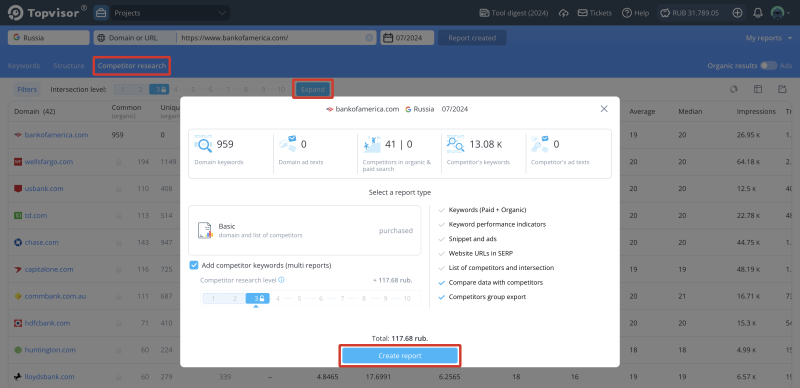Viewport: 800px width, 388px height.
Task: Click the Competitors in organic icon
Action: pyautogui.click(x=371, y=144)
